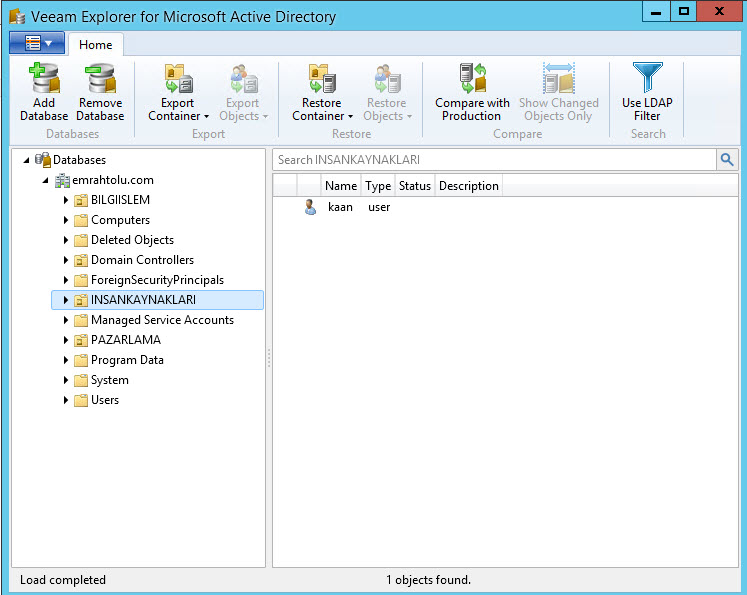Sort by the Name column header
747x595 pixels.
(341, 186)
